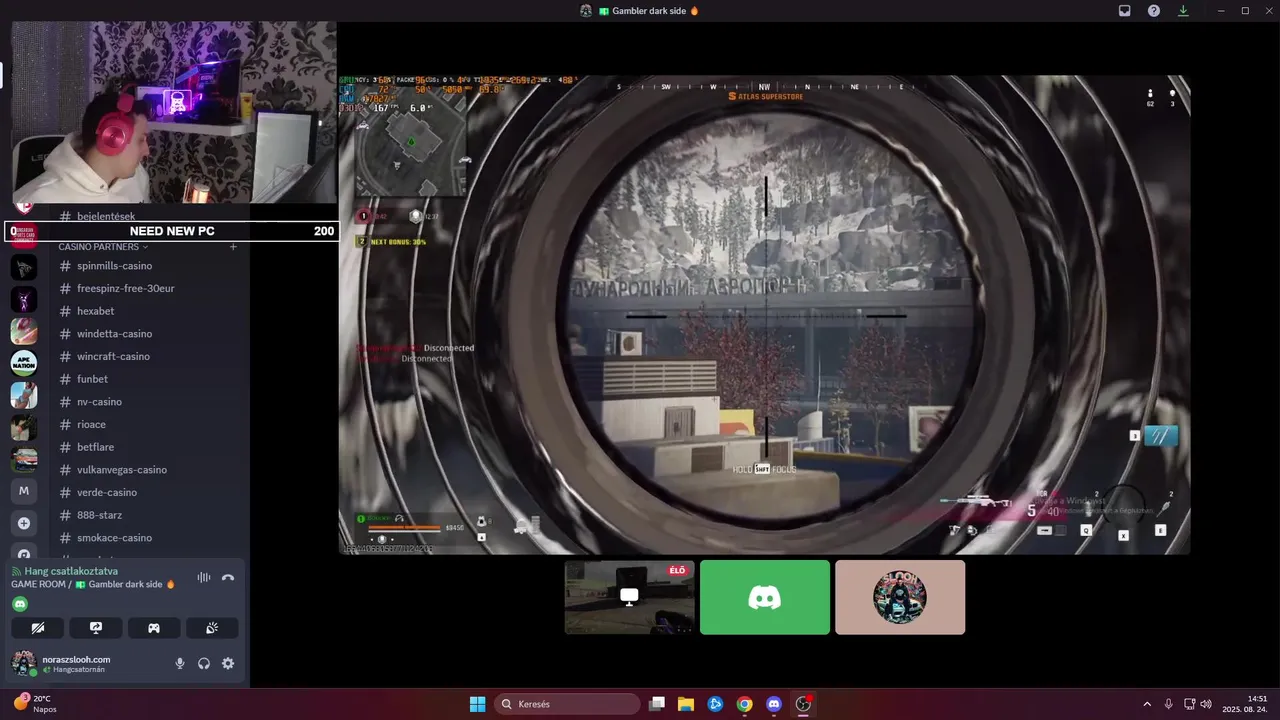The width and height of the screenshot is (1280, 720).
Task: Open noise suppression waveform settings
Action: tap(204, 577)
